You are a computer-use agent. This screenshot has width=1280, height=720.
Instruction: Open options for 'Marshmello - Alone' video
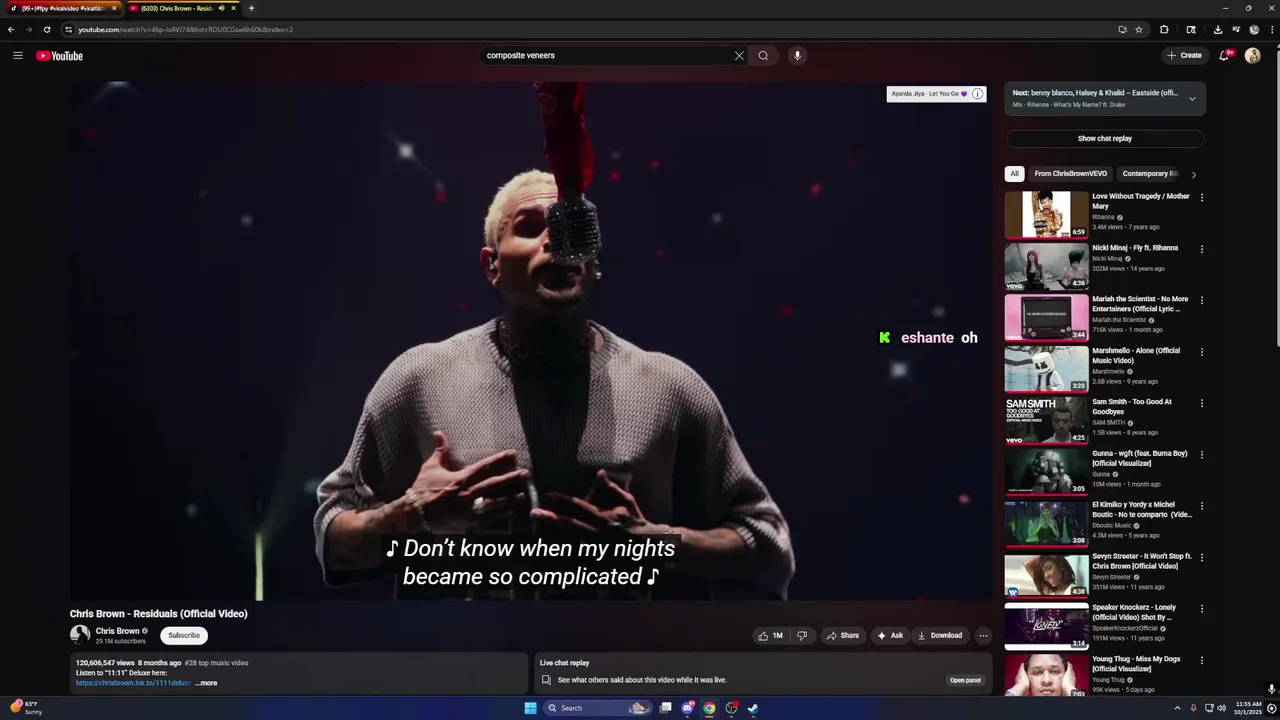1202,352
